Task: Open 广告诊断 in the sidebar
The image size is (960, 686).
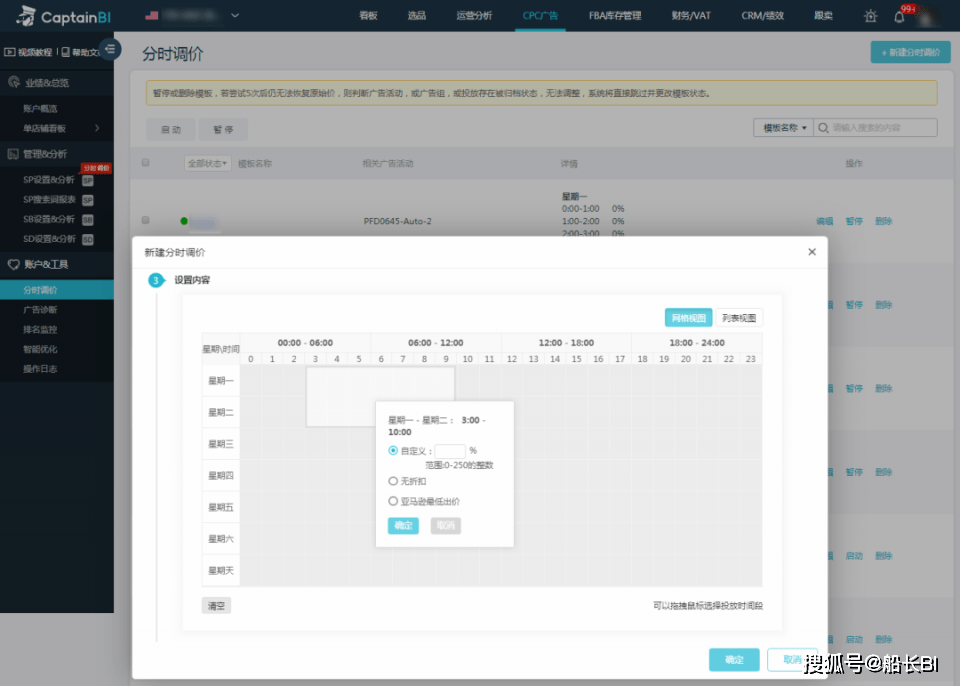Action: pos(40,309)
